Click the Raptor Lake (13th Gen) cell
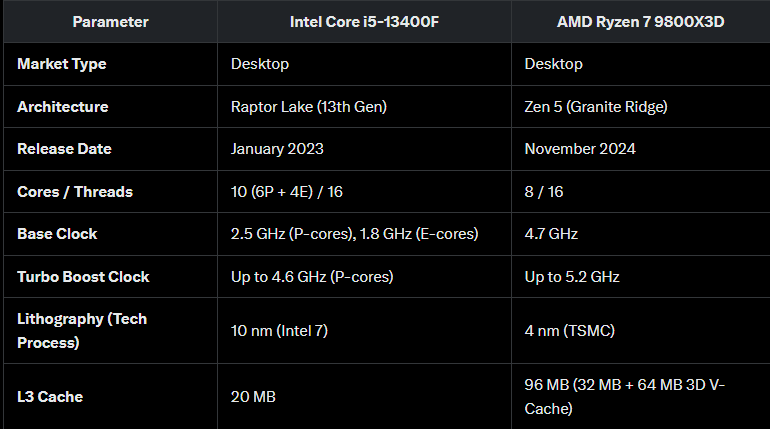770x429 pixels. 309,107
